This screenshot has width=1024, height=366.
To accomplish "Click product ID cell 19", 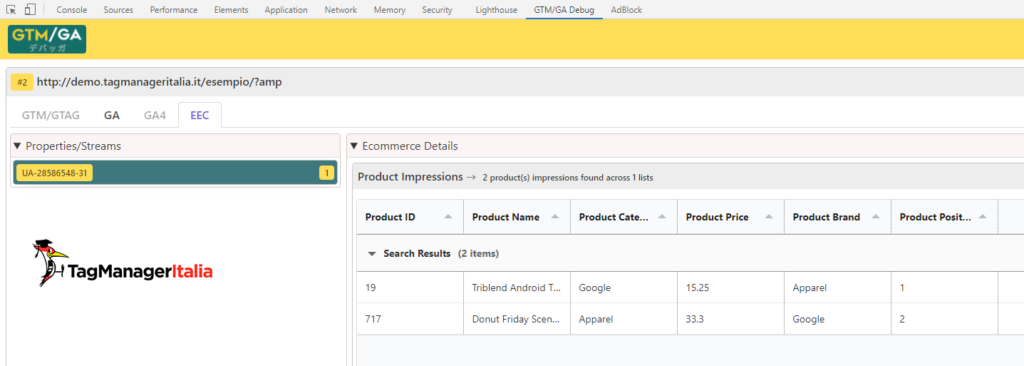I will tap(410, 288).
